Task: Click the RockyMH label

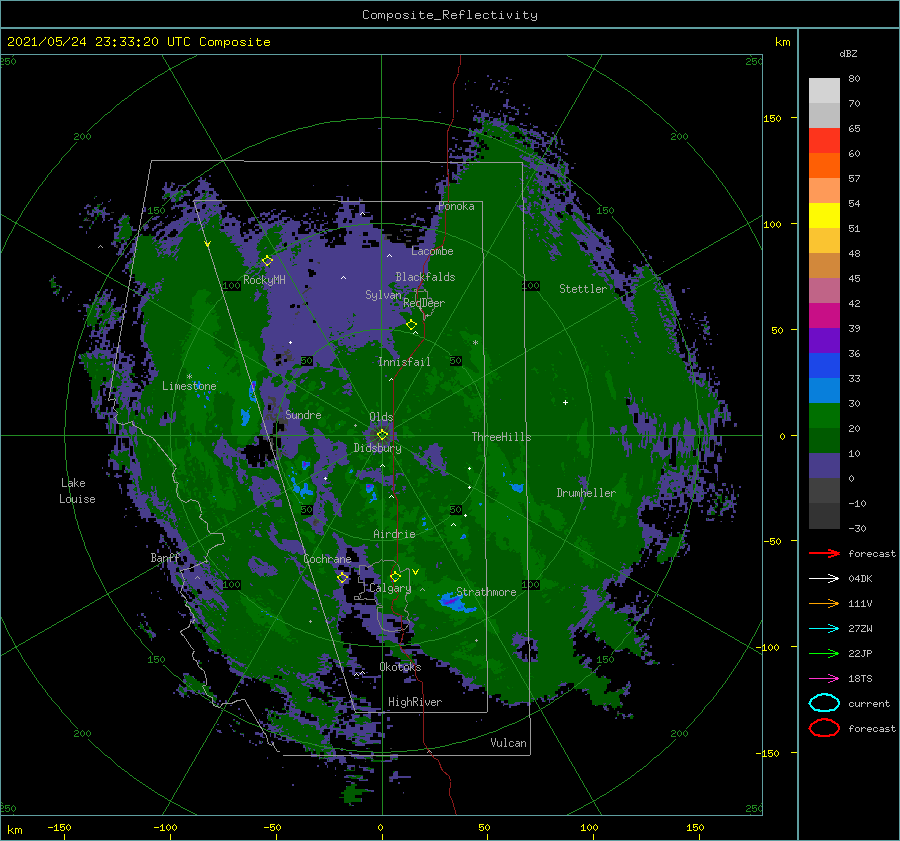Action: pyautogui.click(x=264, y=280)
